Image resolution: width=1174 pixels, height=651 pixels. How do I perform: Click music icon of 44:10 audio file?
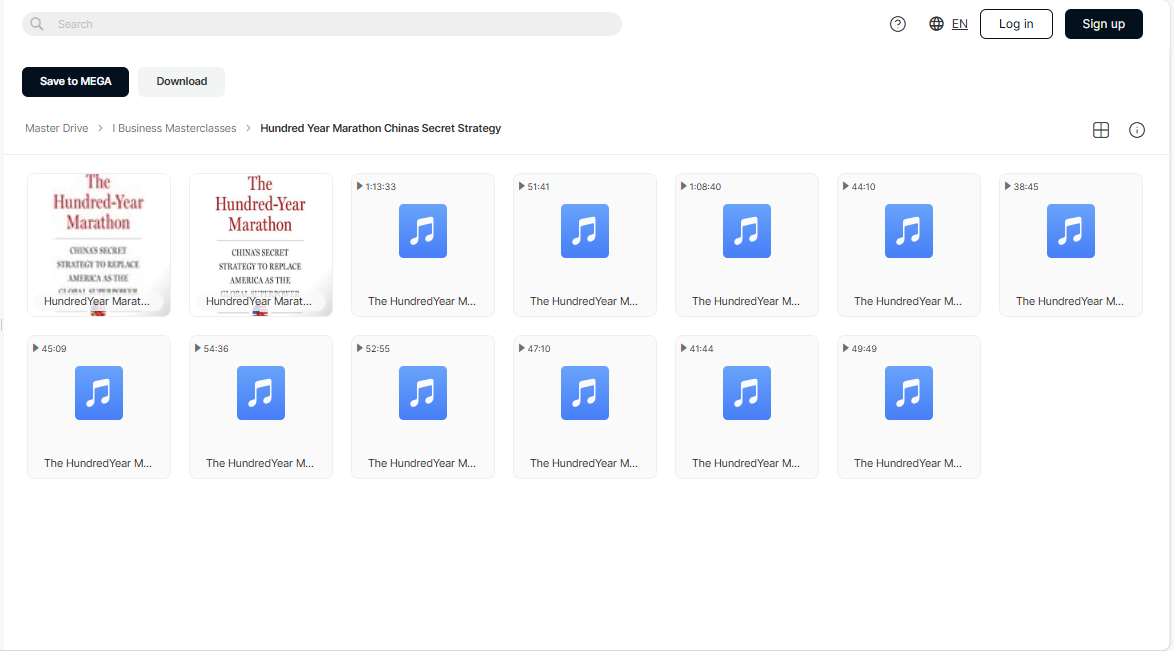tap(909, 231)
